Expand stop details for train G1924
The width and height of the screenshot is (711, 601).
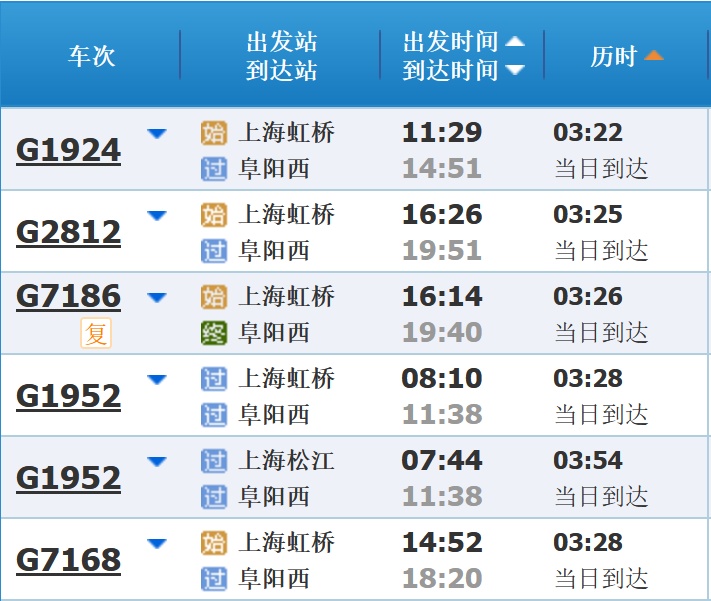click(x=157, y=133)
